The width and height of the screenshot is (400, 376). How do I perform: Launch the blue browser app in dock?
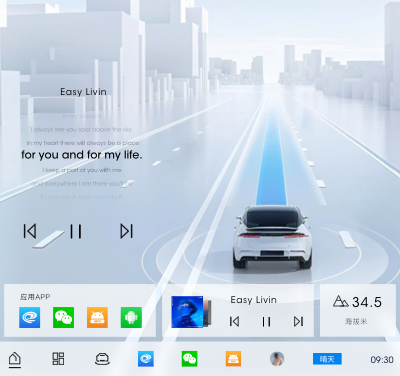click(146, 359)
